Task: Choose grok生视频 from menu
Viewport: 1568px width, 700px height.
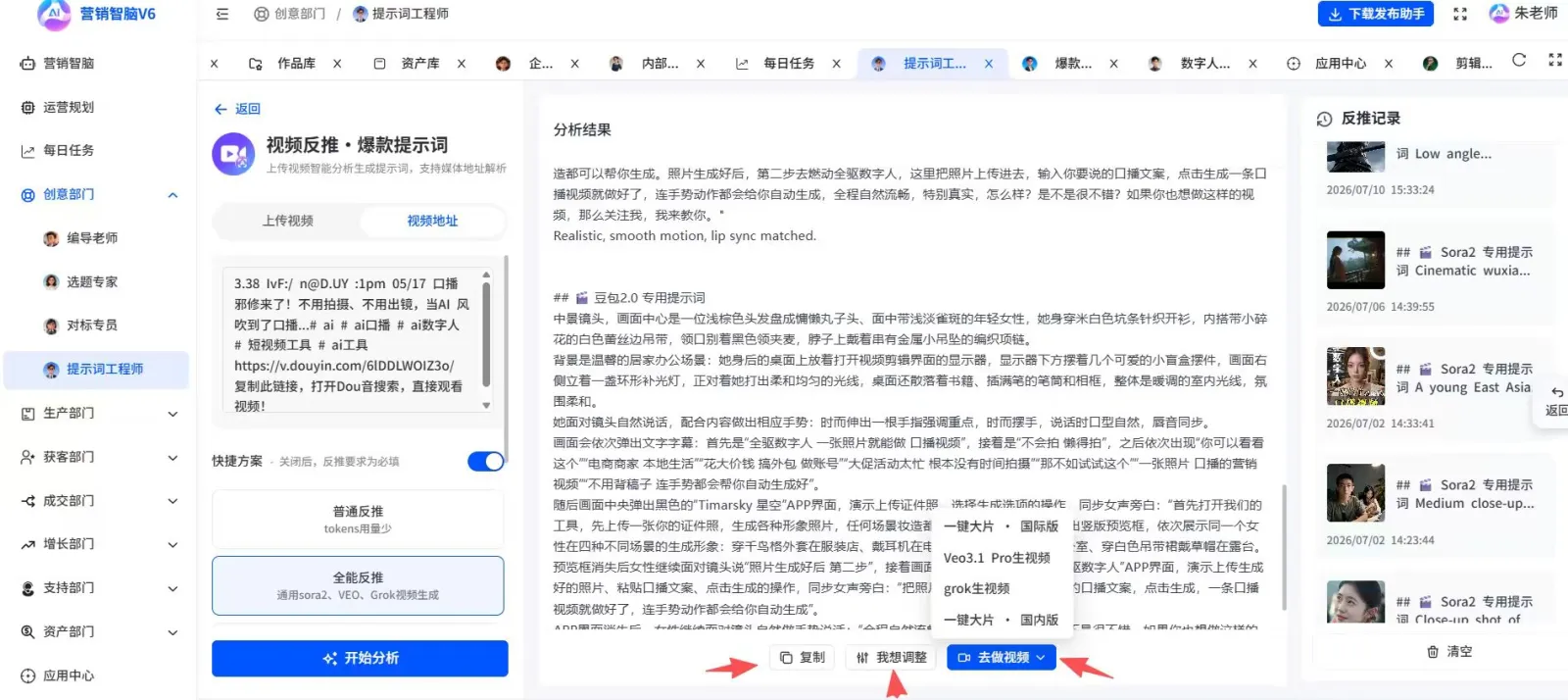Action: tap(977, 589)
